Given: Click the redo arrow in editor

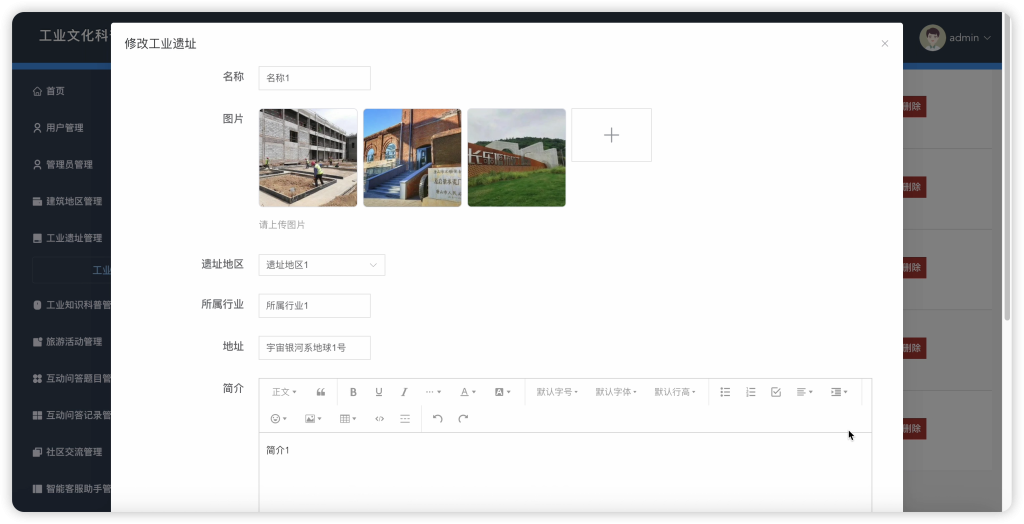Looking at the screenshot, I should [463, 419].
